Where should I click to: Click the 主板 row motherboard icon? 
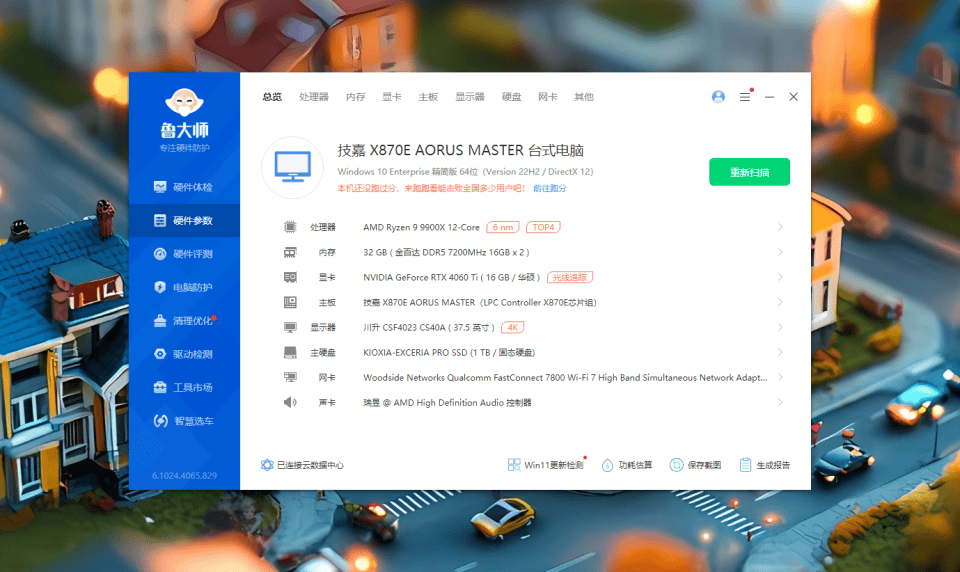[x=290, y=303]
